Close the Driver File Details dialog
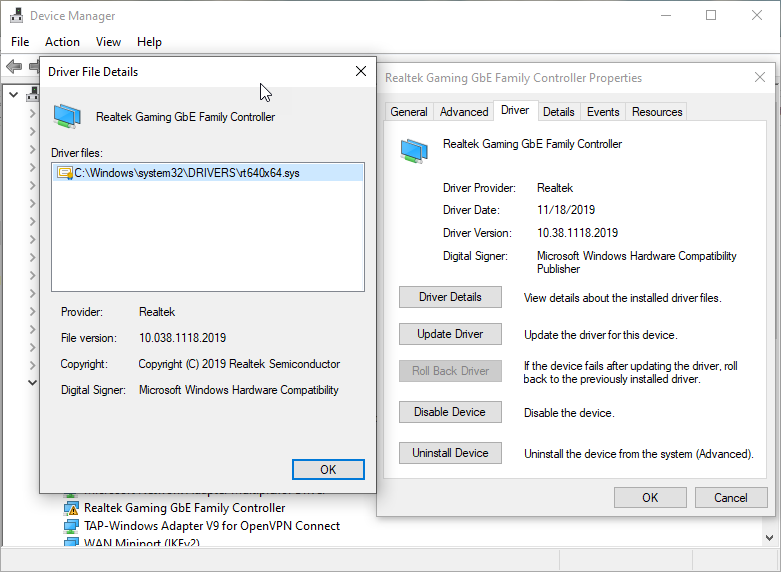The height and width of the screenshot is (572, 781). point(361,71)
